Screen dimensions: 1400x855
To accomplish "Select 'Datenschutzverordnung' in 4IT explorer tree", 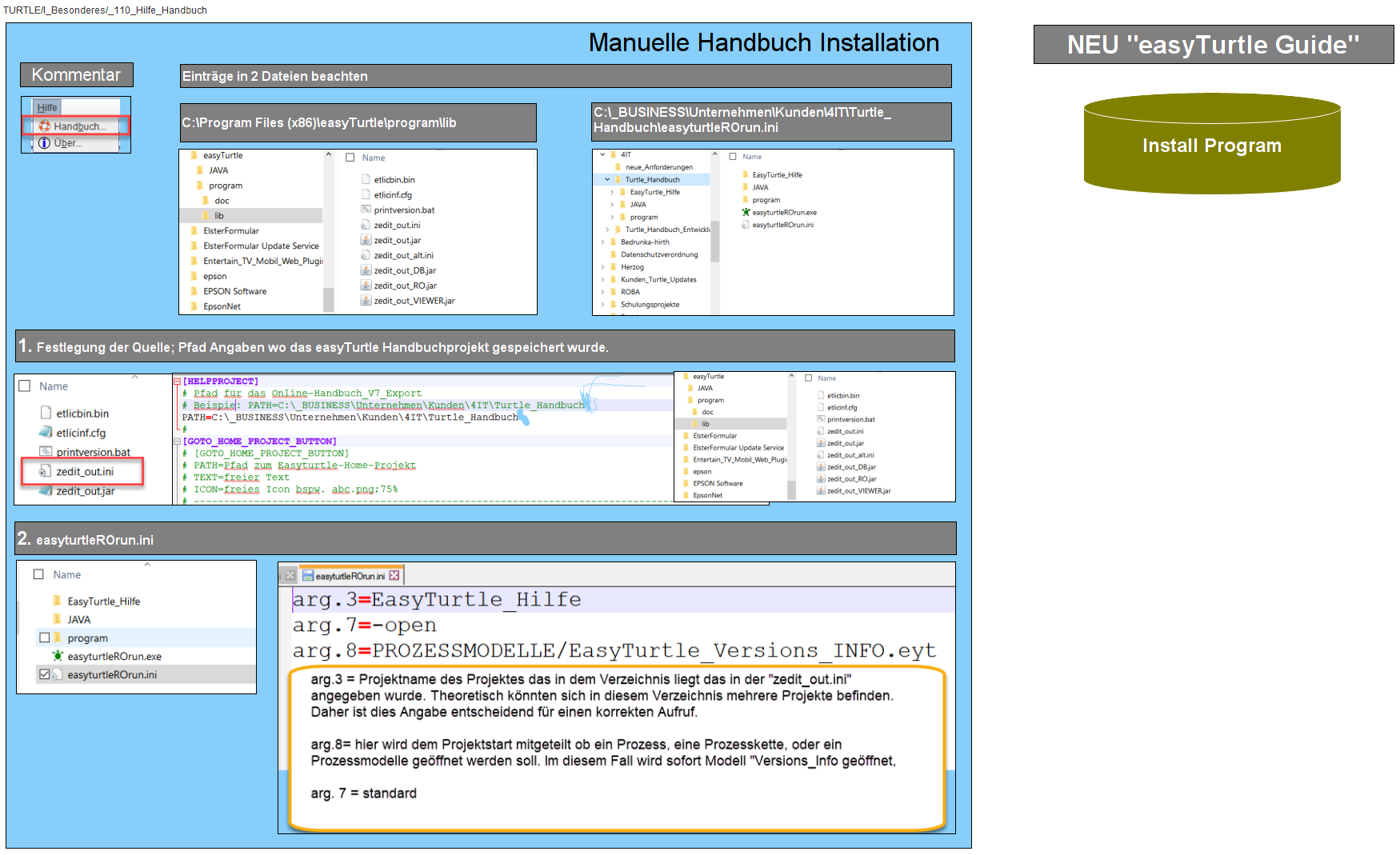I will 659,254.
